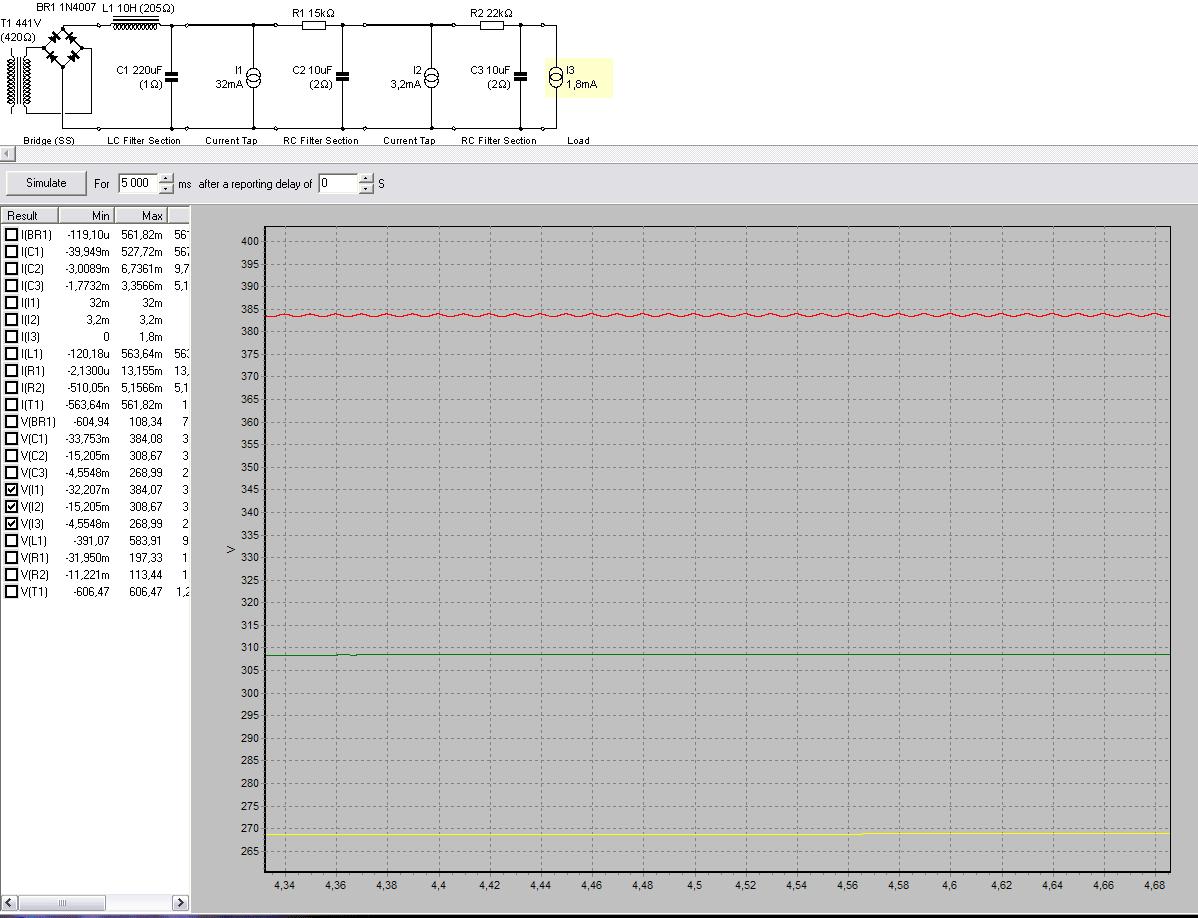The height and width of the screenshot is (918, 1198).
Task: Focus the simulation duration field showing 5 000
Action: 137,183
